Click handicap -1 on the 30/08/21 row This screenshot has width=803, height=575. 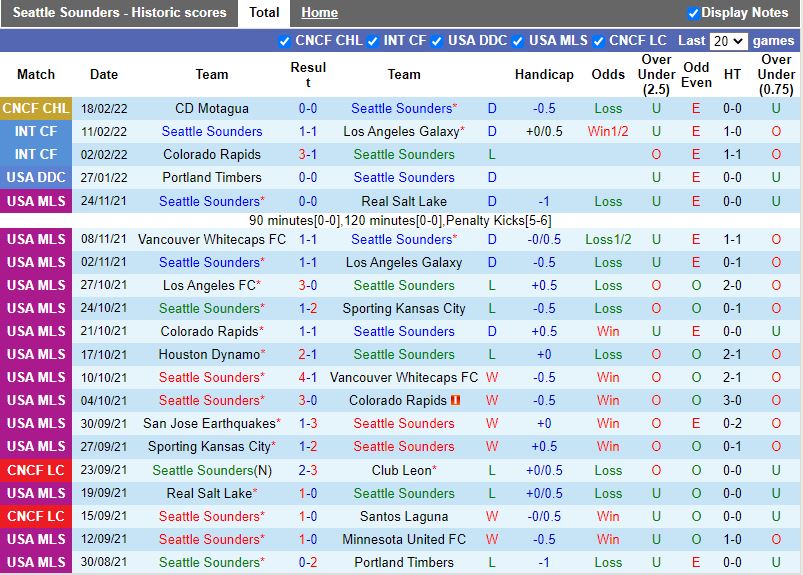[544, 562]
